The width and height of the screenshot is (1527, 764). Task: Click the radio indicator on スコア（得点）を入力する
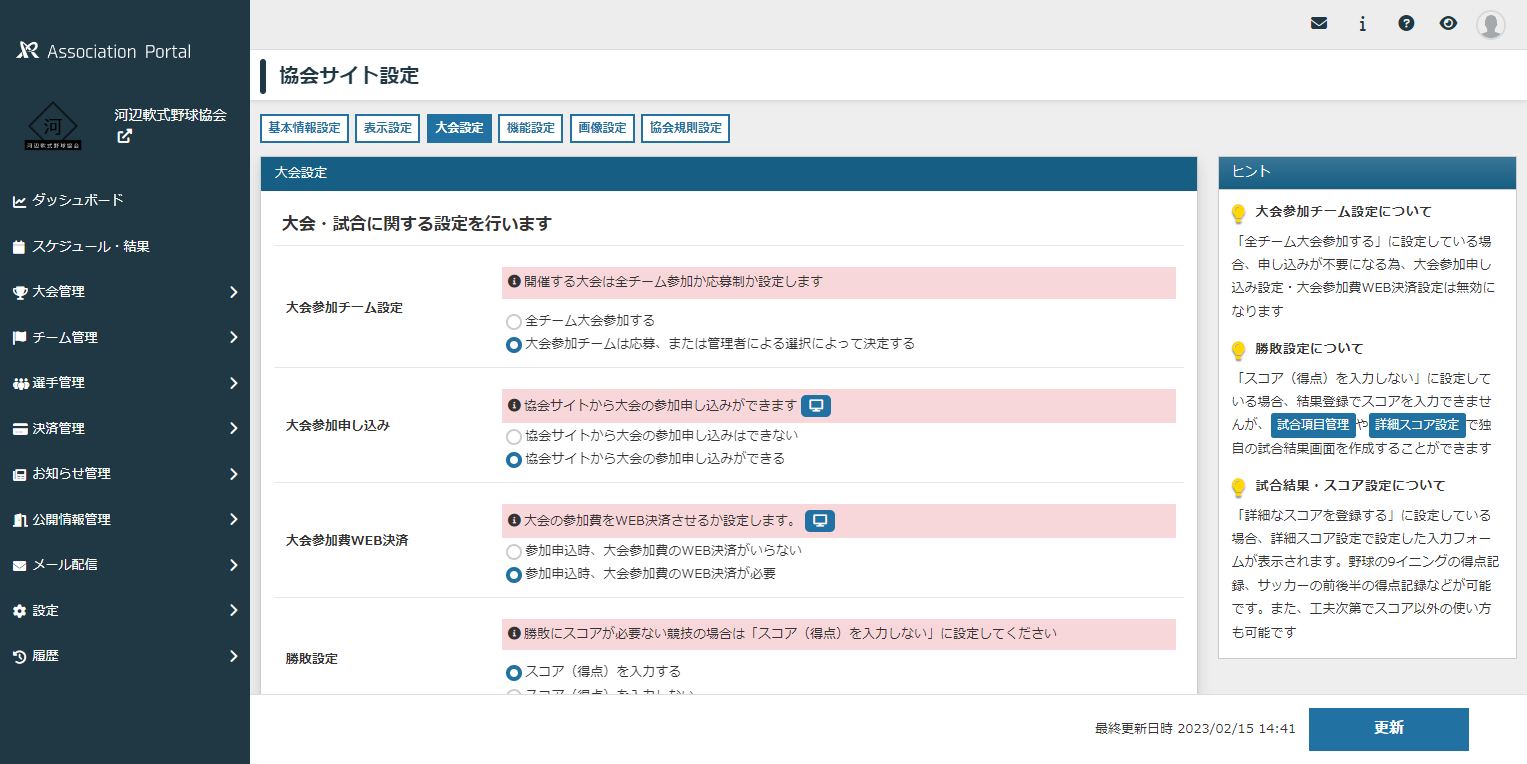[513, 672]
